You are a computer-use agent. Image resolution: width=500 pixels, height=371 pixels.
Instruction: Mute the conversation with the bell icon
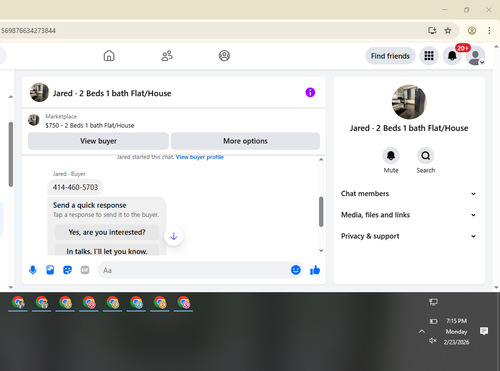pos(391,156)
